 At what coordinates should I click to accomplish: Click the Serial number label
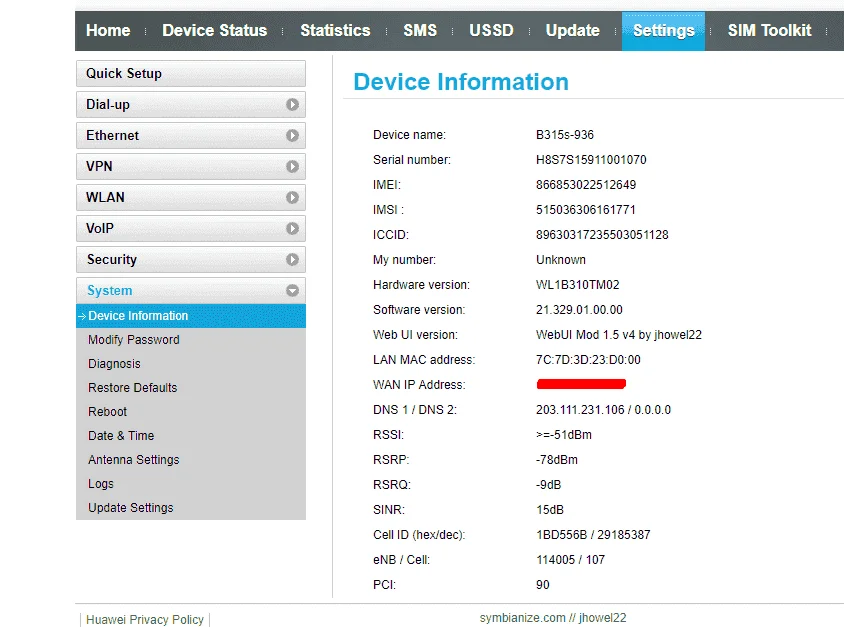pyautogui.click(x=412, y=160)
